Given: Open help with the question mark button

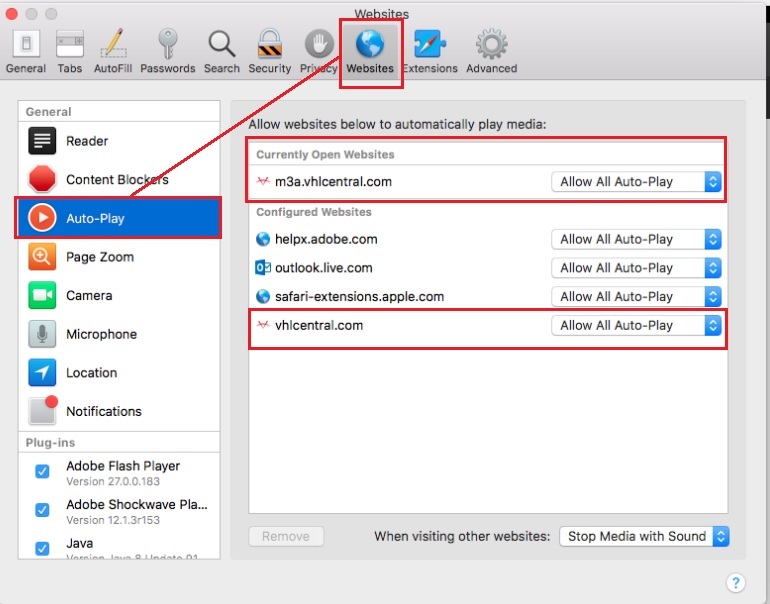Looking at the screenshot, I should (x=736, y=583).
